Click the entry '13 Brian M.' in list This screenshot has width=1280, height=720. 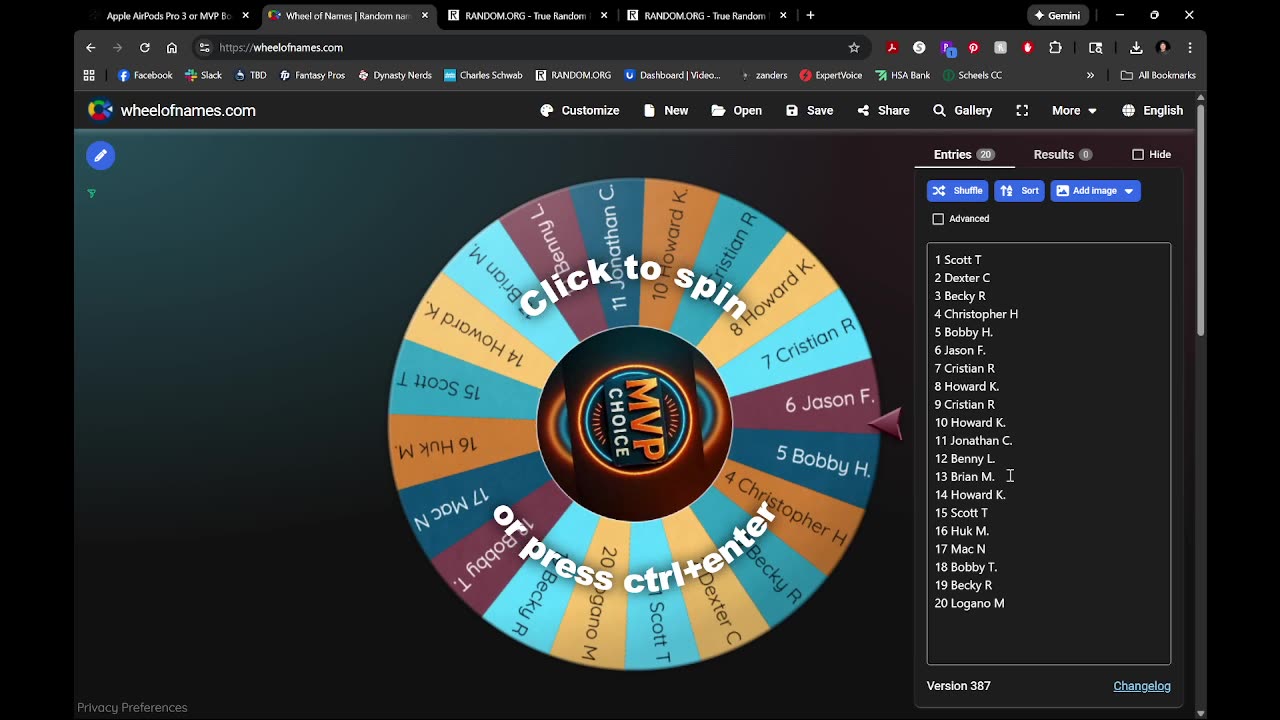coord(965,477)
